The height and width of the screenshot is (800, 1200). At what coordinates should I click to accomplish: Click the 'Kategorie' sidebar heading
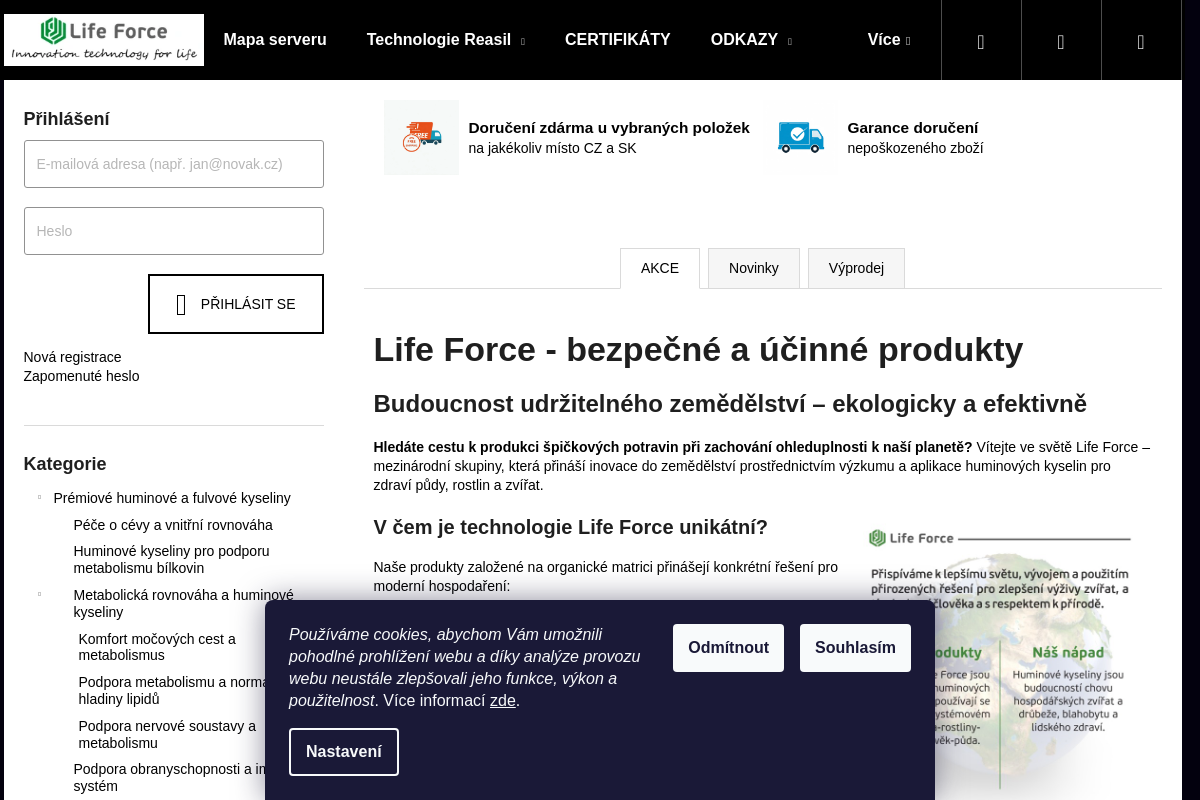click(x=65, y=464)
